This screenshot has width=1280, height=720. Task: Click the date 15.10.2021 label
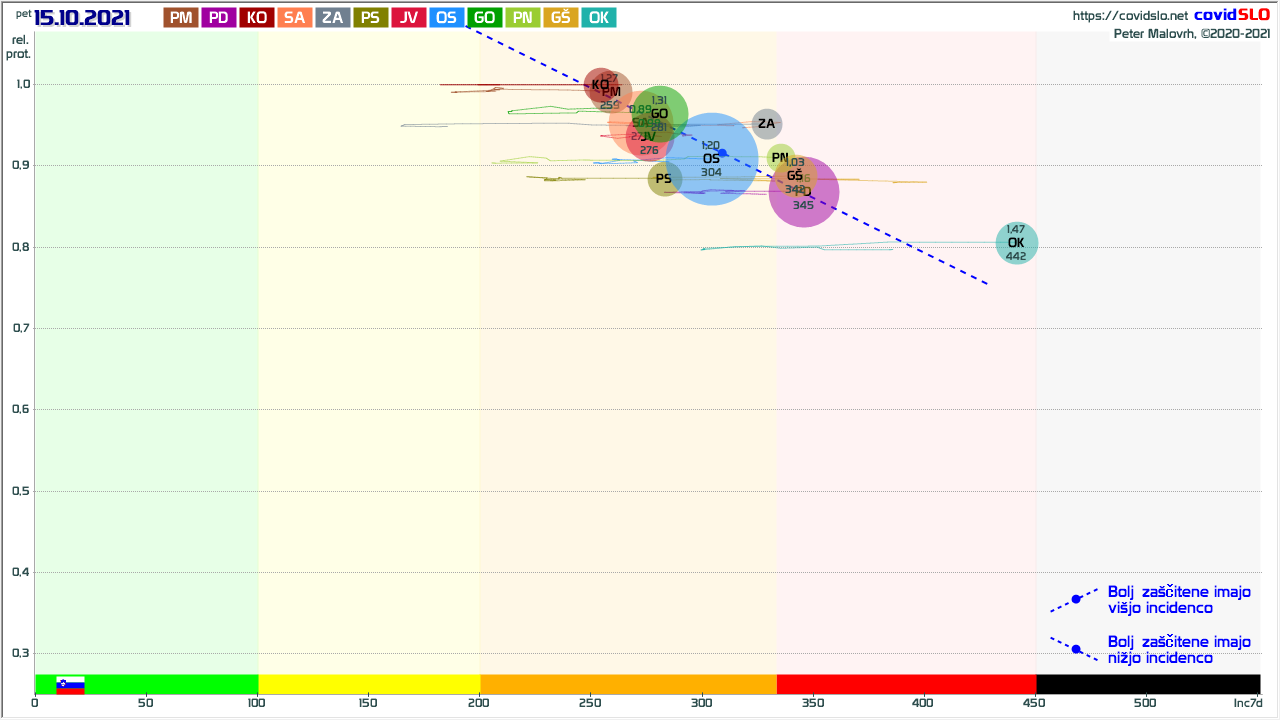[82, 17]
